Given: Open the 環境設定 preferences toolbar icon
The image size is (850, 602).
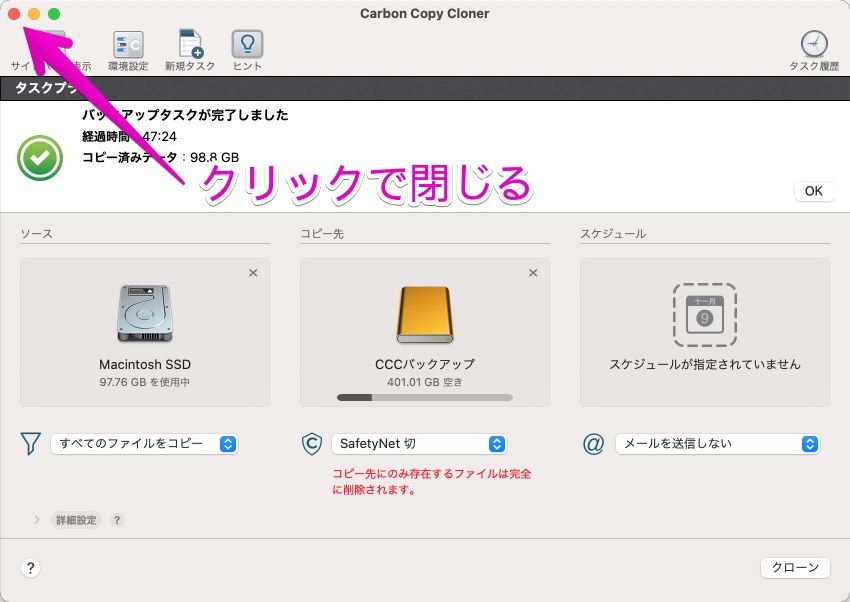Looking at the screenshot, I should point(128,45).
